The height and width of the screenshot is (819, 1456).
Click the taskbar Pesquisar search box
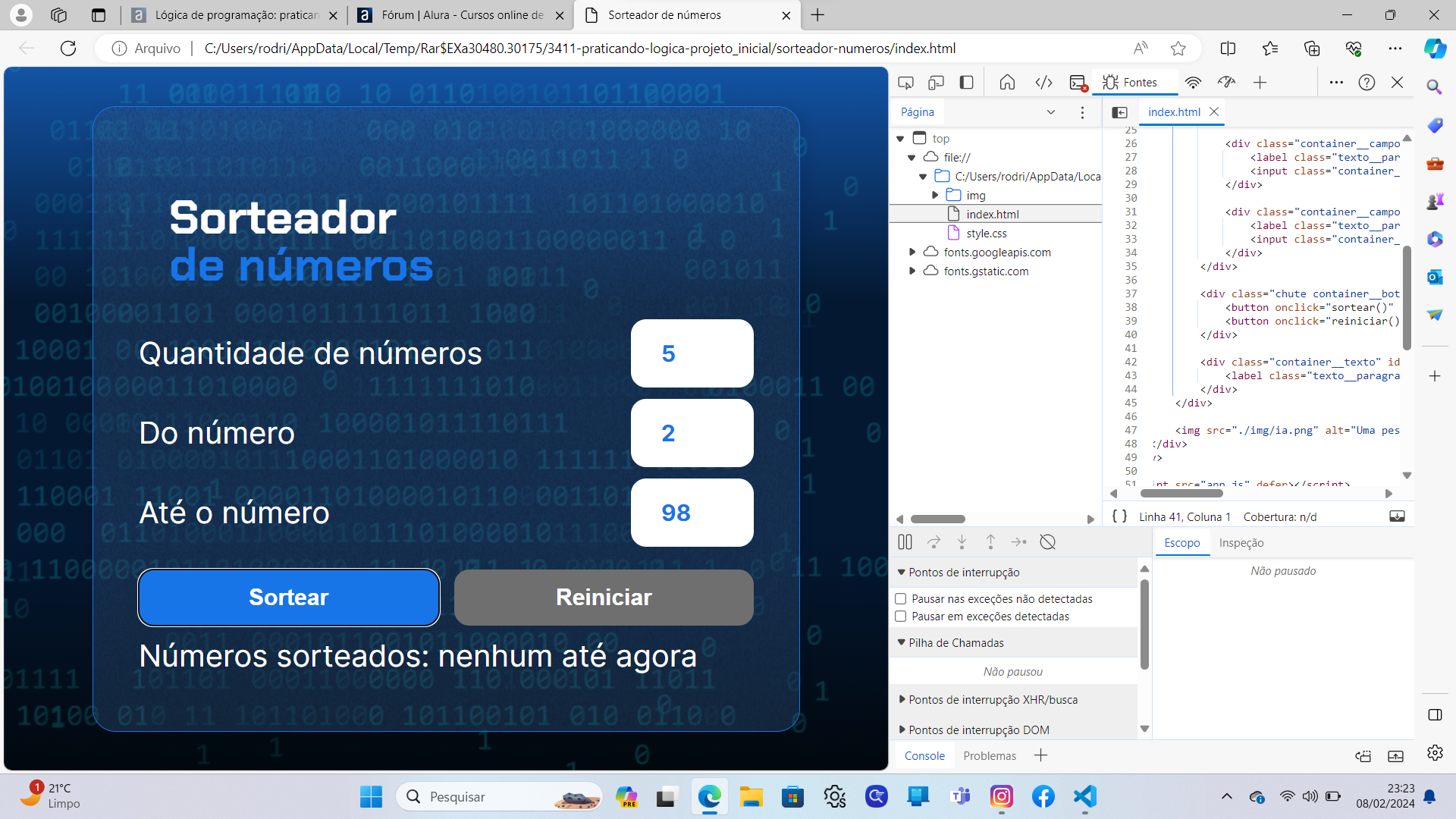coord(499,796)
